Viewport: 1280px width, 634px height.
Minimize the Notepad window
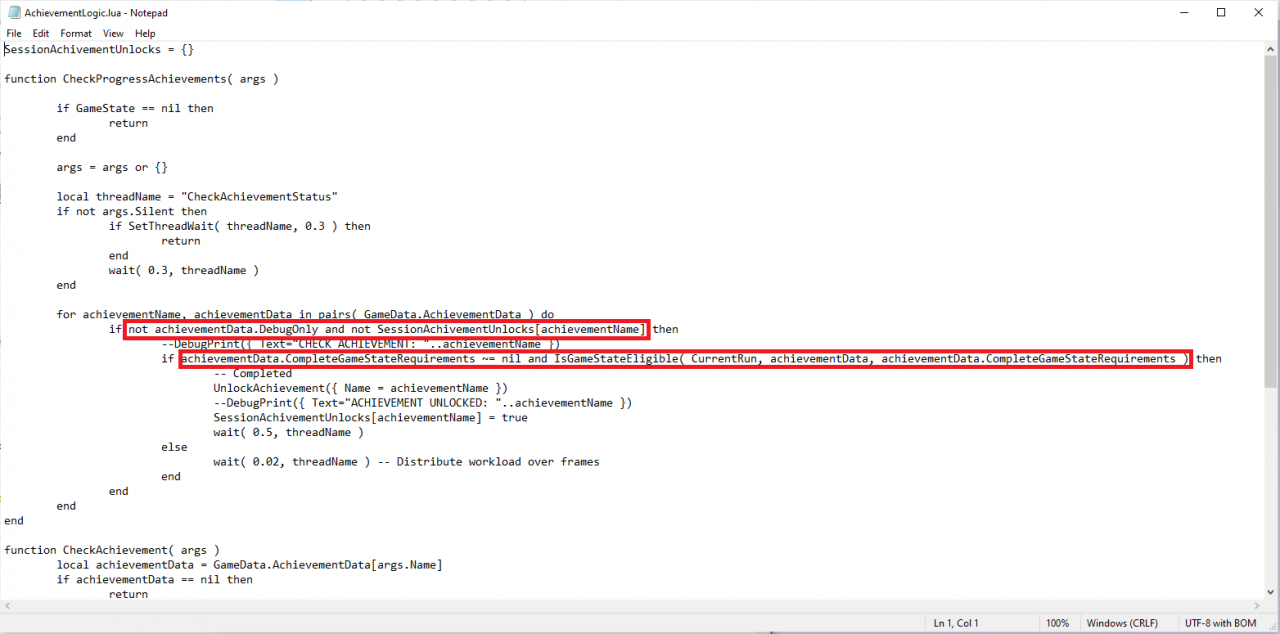tap(1176, 13)
